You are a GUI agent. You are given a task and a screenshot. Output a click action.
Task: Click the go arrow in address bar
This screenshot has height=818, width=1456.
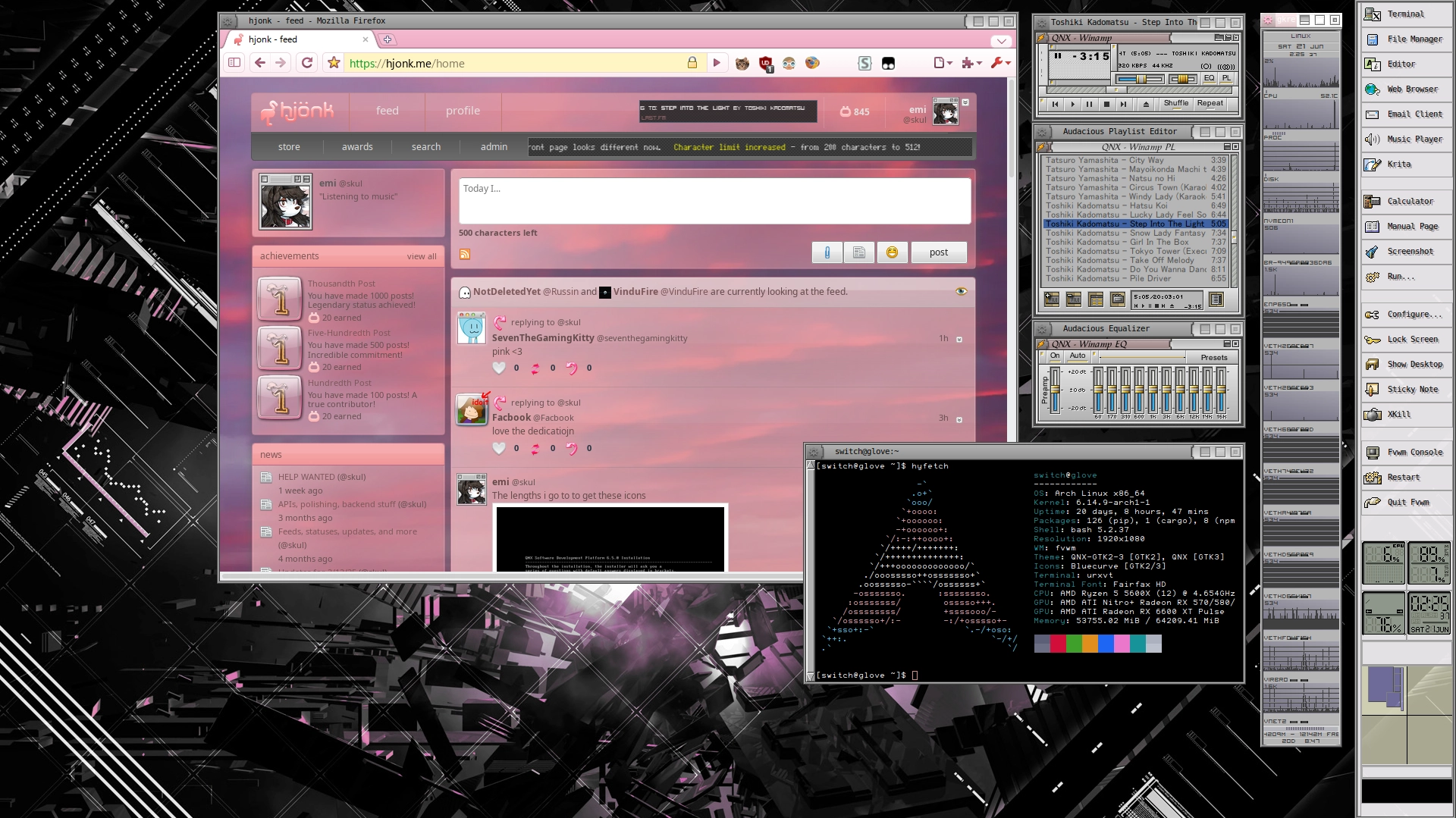point(717,63)
